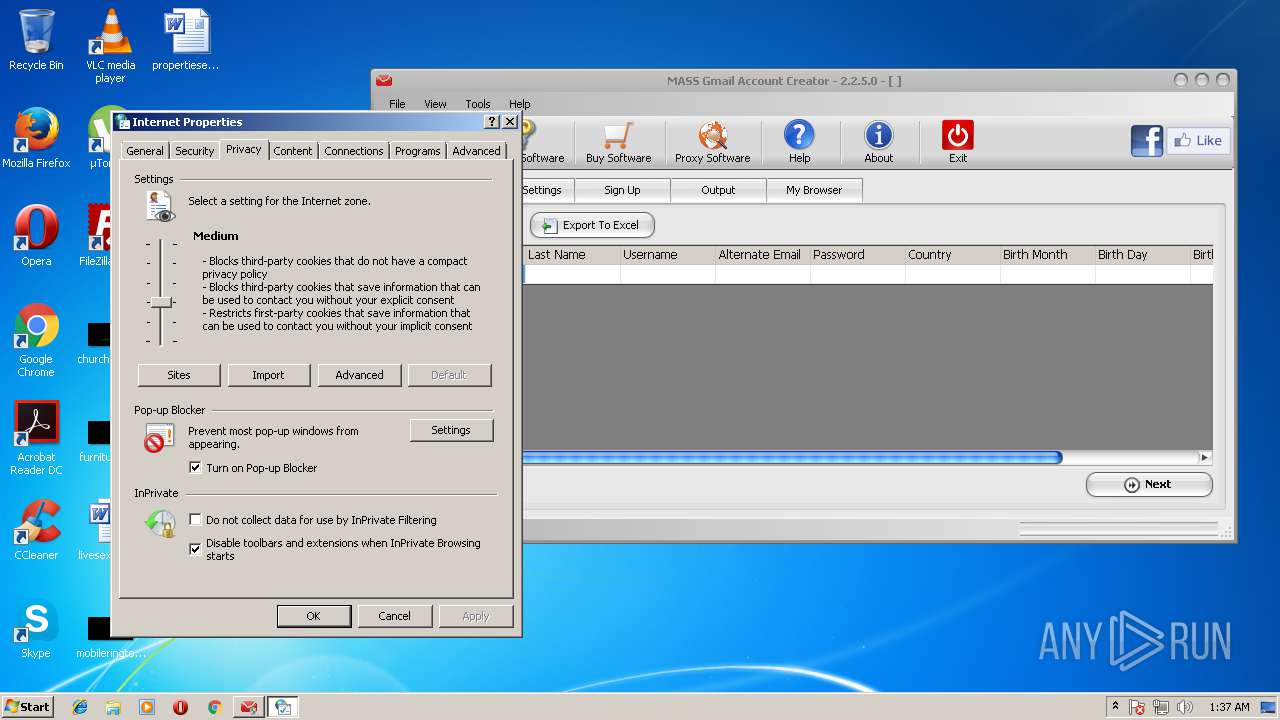The width and height of the screenshot is (1280, 720).
Task: Switch to Sign Up tab
Action: click(622, 190)
